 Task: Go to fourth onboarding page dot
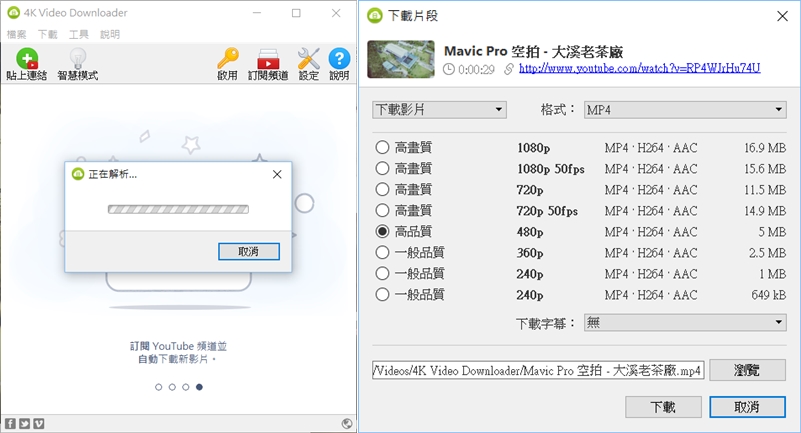pyautogui.click(x=199, y=387)
